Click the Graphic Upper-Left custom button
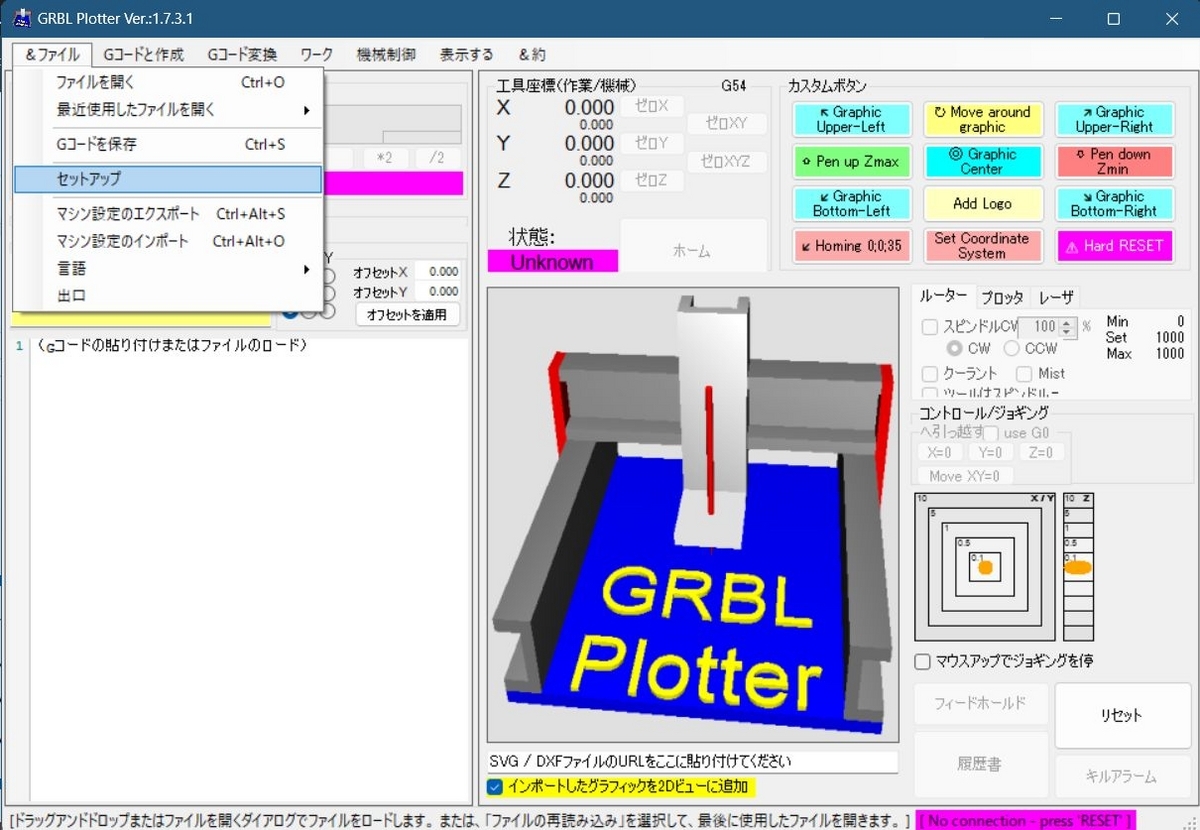Image resolution: width=1200 pixels, height=830 pixels. [850, 119]
